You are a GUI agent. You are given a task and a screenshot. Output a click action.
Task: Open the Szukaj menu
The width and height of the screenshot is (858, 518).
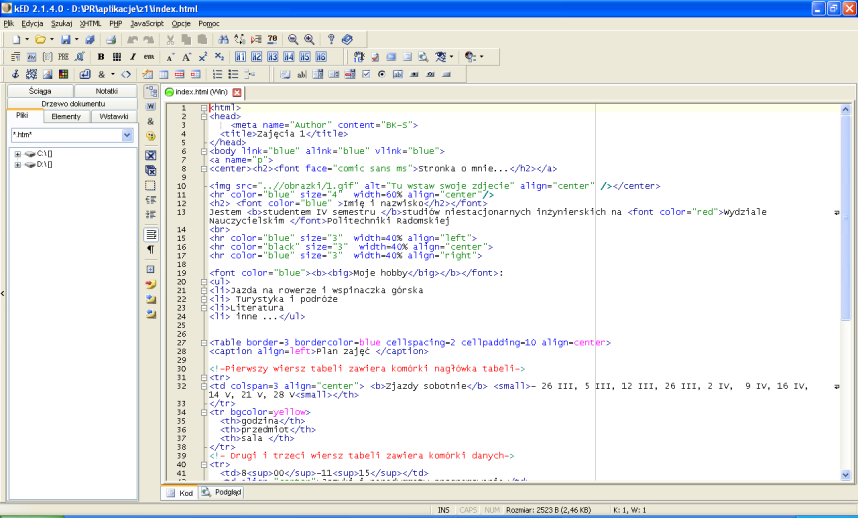[61, 24]
